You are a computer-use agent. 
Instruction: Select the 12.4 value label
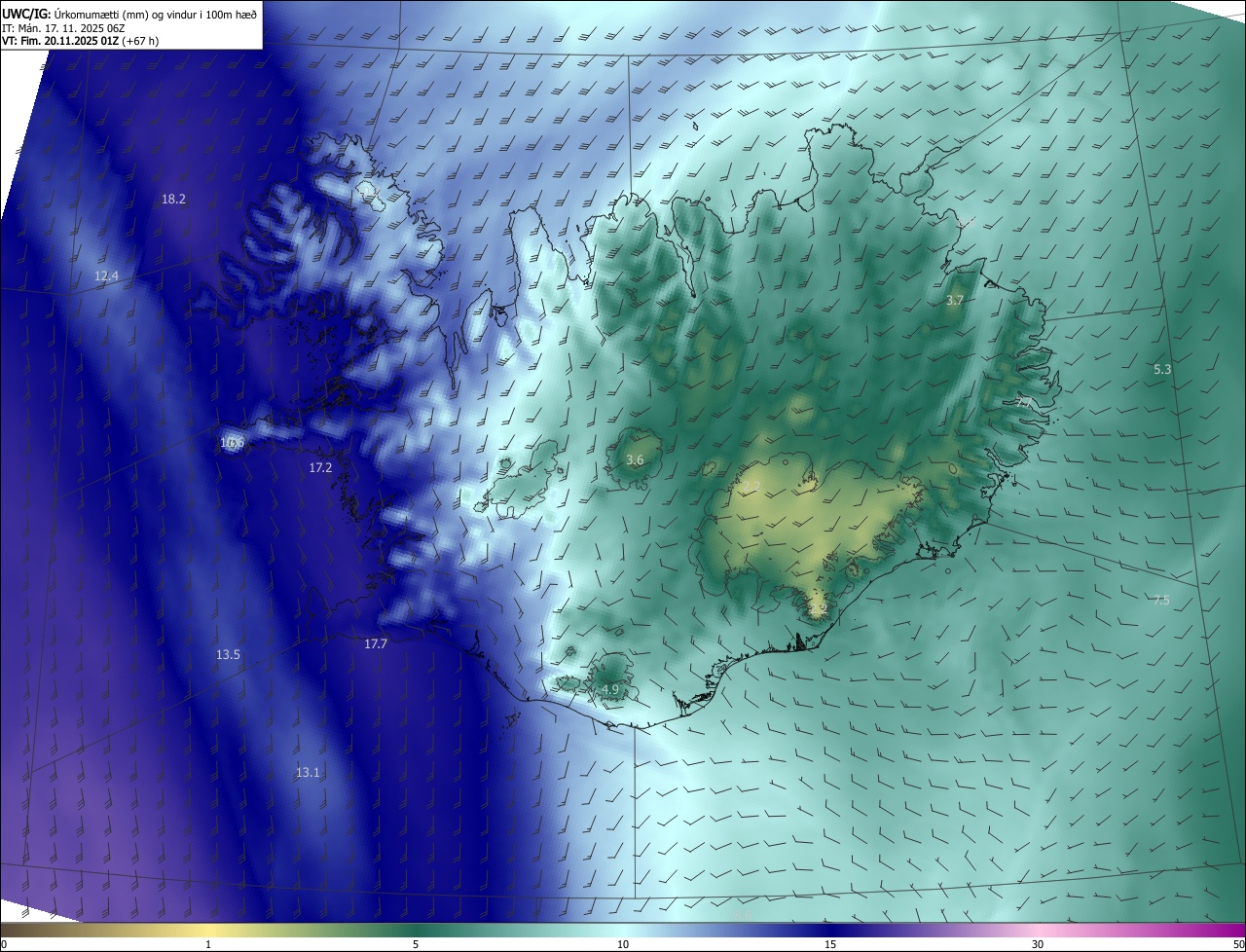coord(106,276)
